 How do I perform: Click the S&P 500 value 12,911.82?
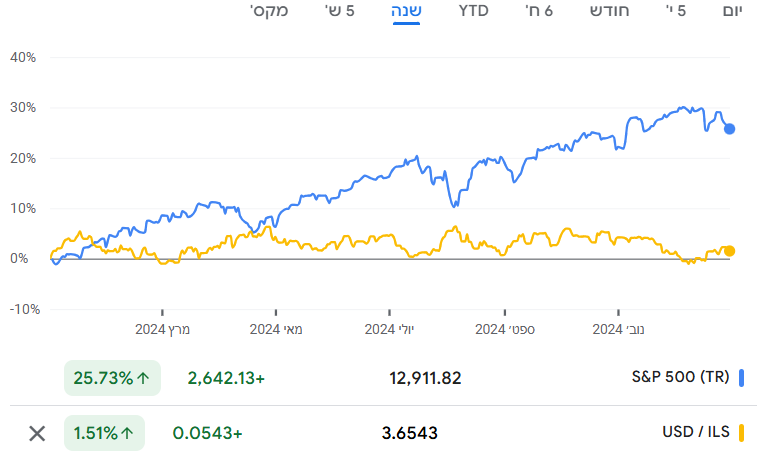[425, 378]
